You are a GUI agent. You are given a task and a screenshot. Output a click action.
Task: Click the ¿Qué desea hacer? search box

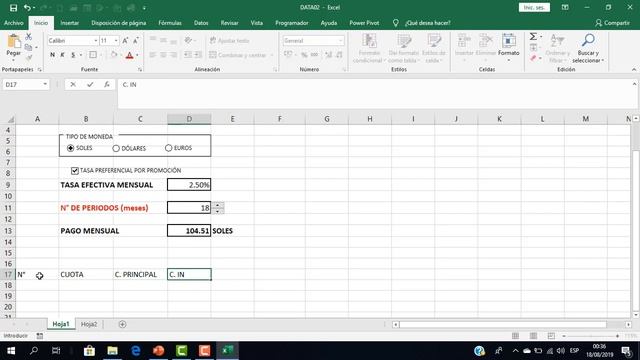point(427,23)
